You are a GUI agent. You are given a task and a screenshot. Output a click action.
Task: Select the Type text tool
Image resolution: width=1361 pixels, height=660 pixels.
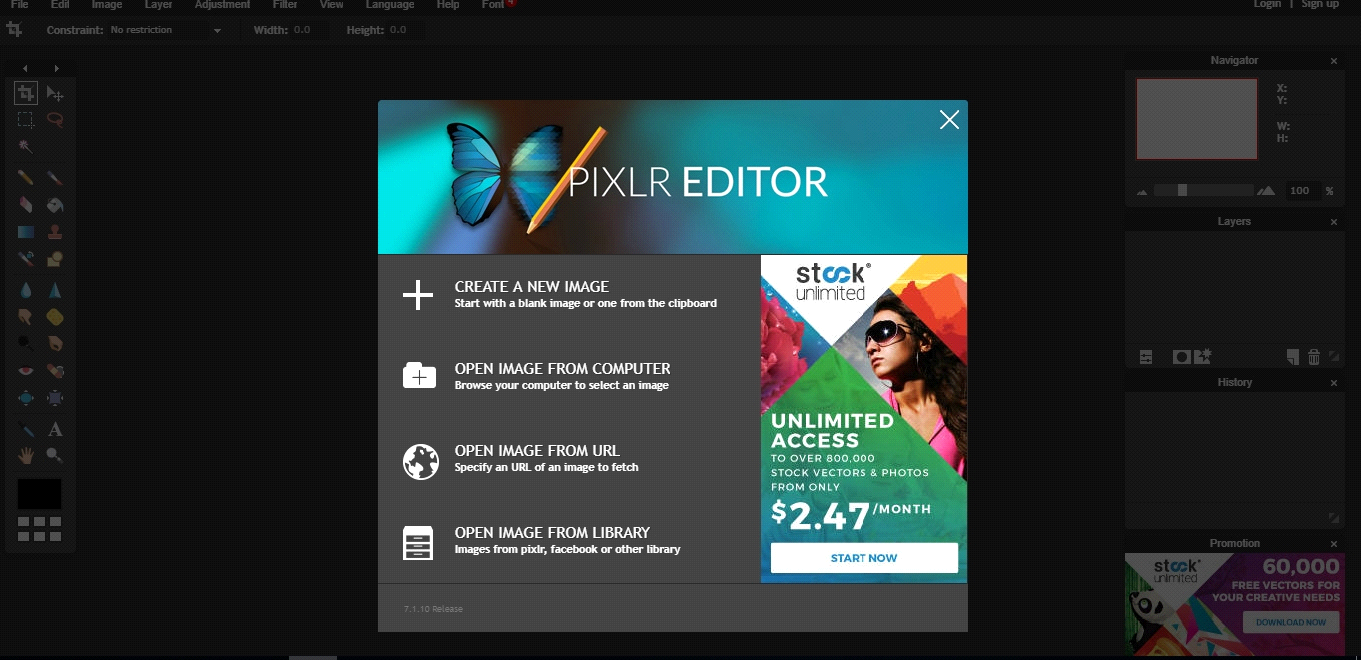tap(55, 429)
